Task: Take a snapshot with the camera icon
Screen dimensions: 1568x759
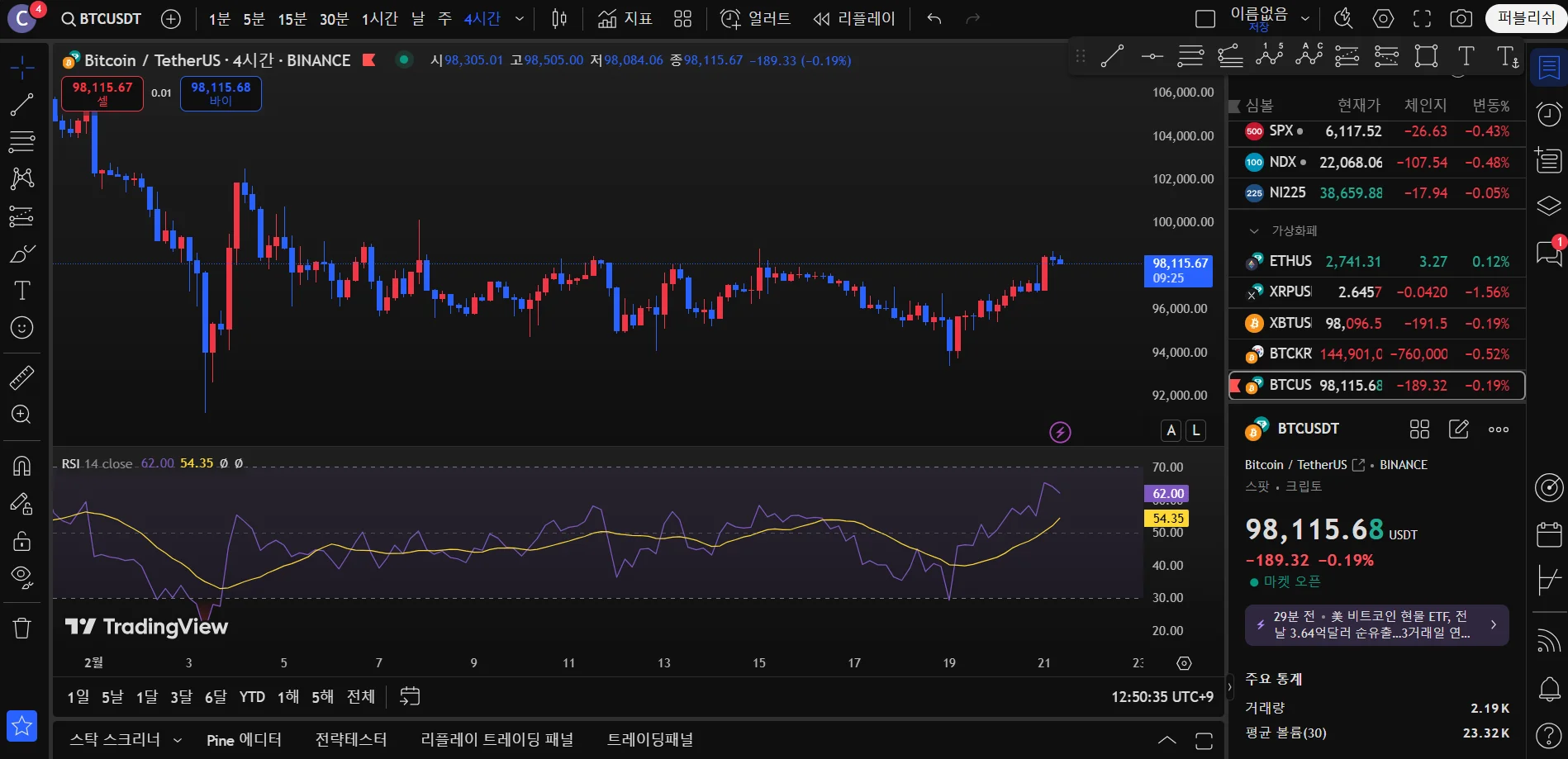Action: (1461, 18)
